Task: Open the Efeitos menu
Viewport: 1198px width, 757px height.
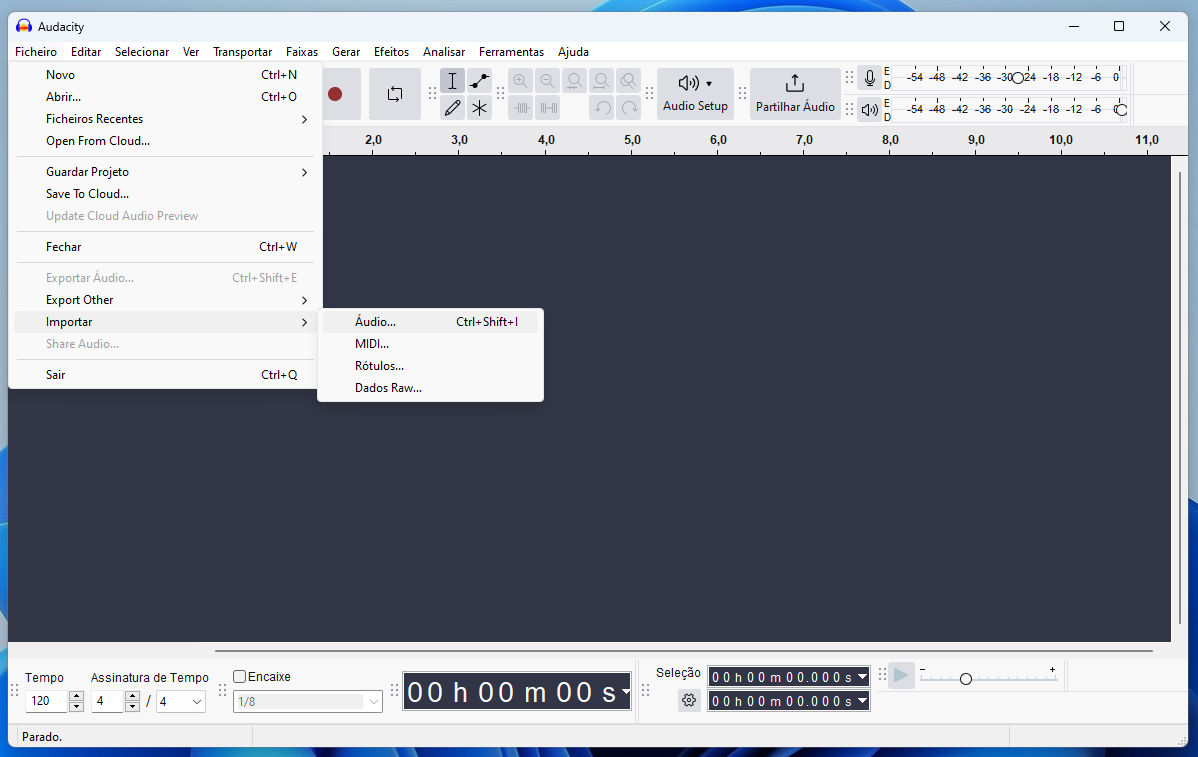Action: click(x=391, y=52)
